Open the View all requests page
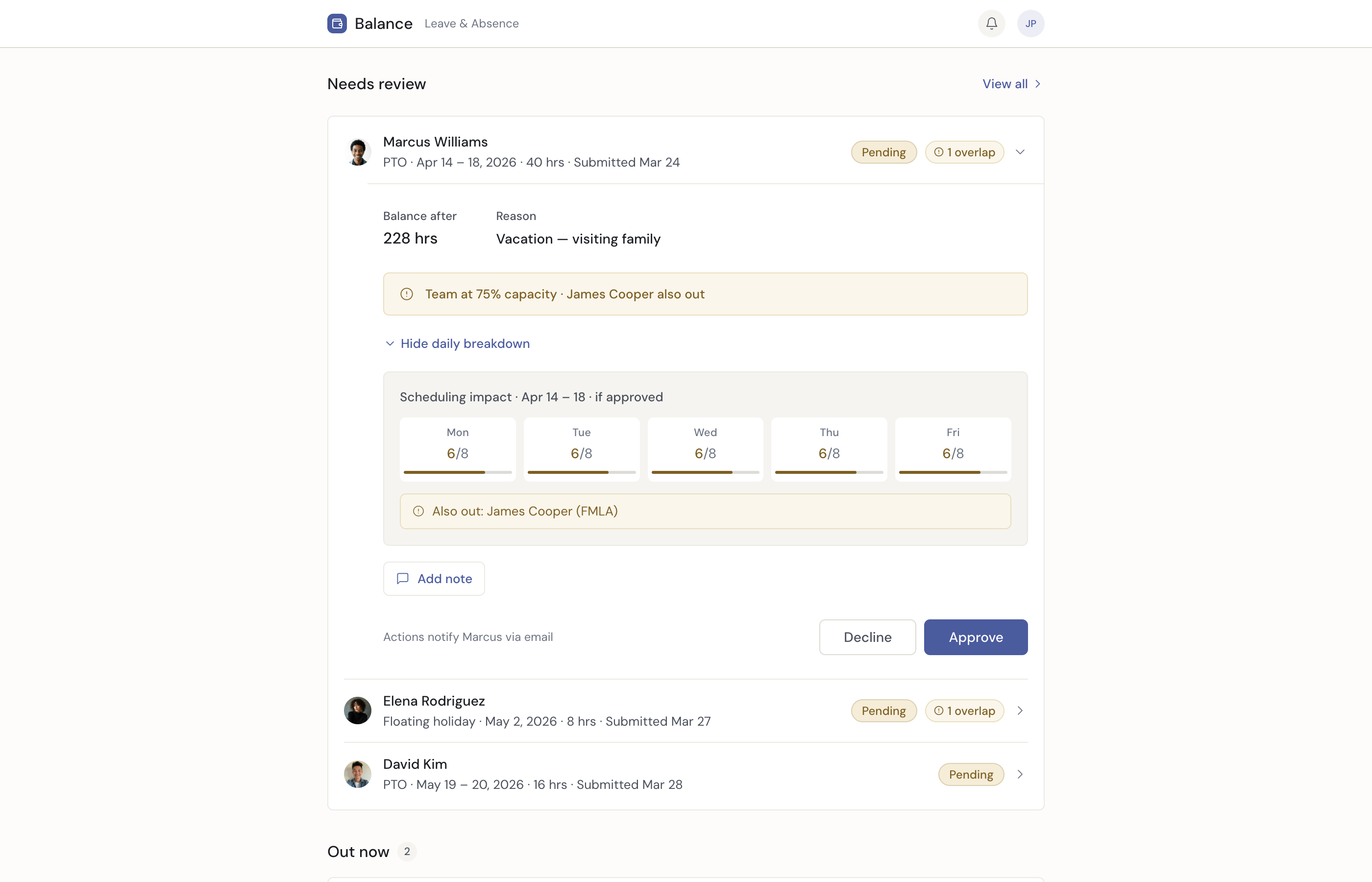This screenshot has width=1372, height=882. [x=1004, y=84]
